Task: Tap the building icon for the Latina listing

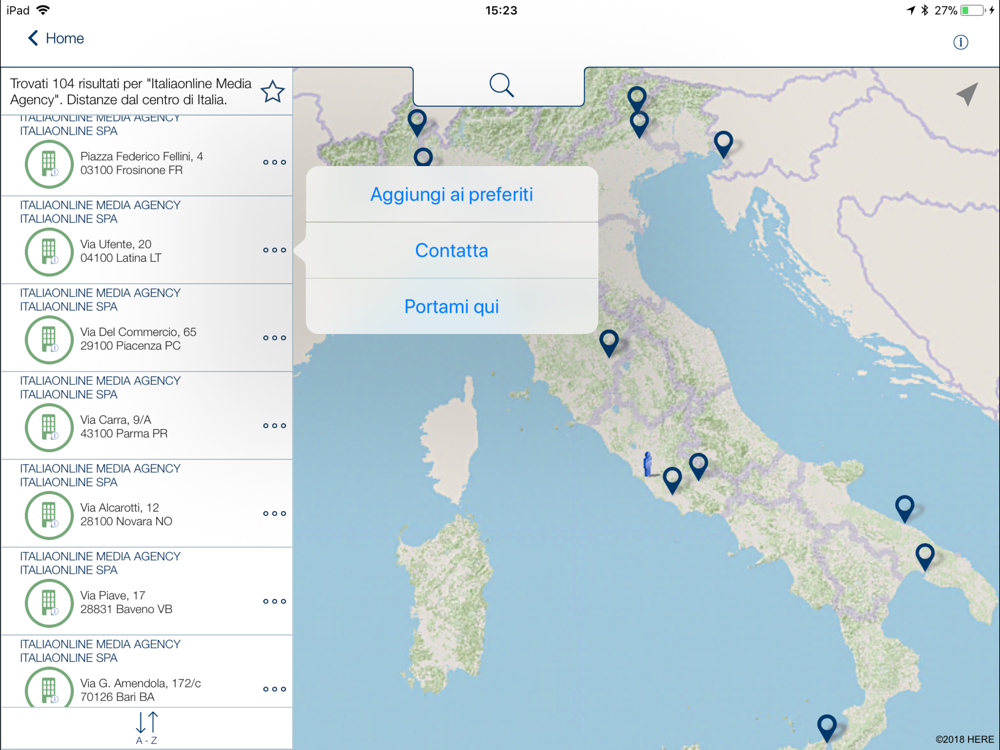Action: [49, 251]
